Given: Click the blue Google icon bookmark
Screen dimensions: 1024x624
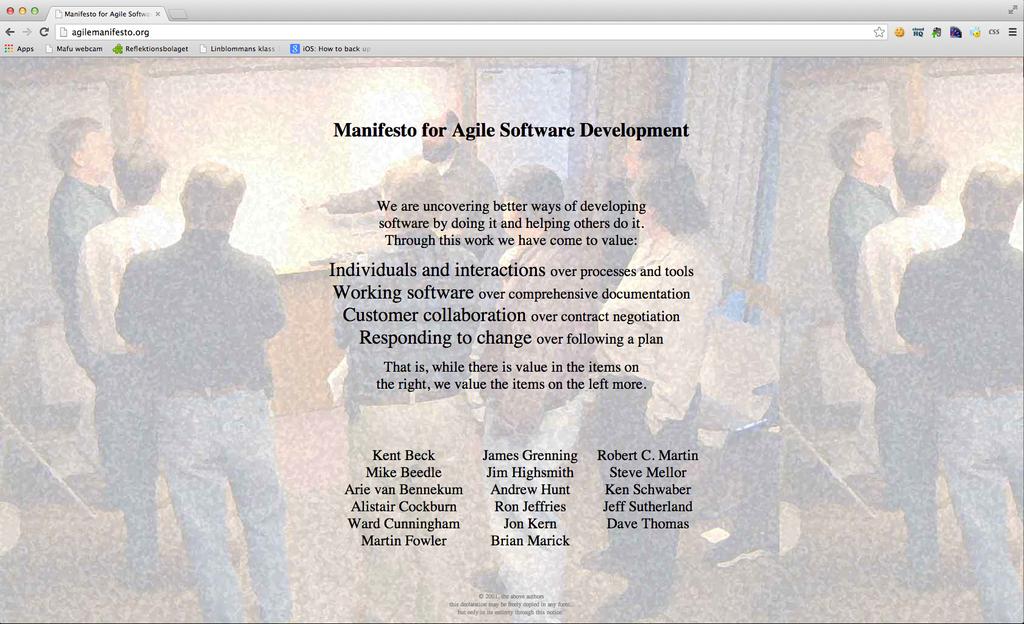Looking at the screenshot, I should 295,48.
